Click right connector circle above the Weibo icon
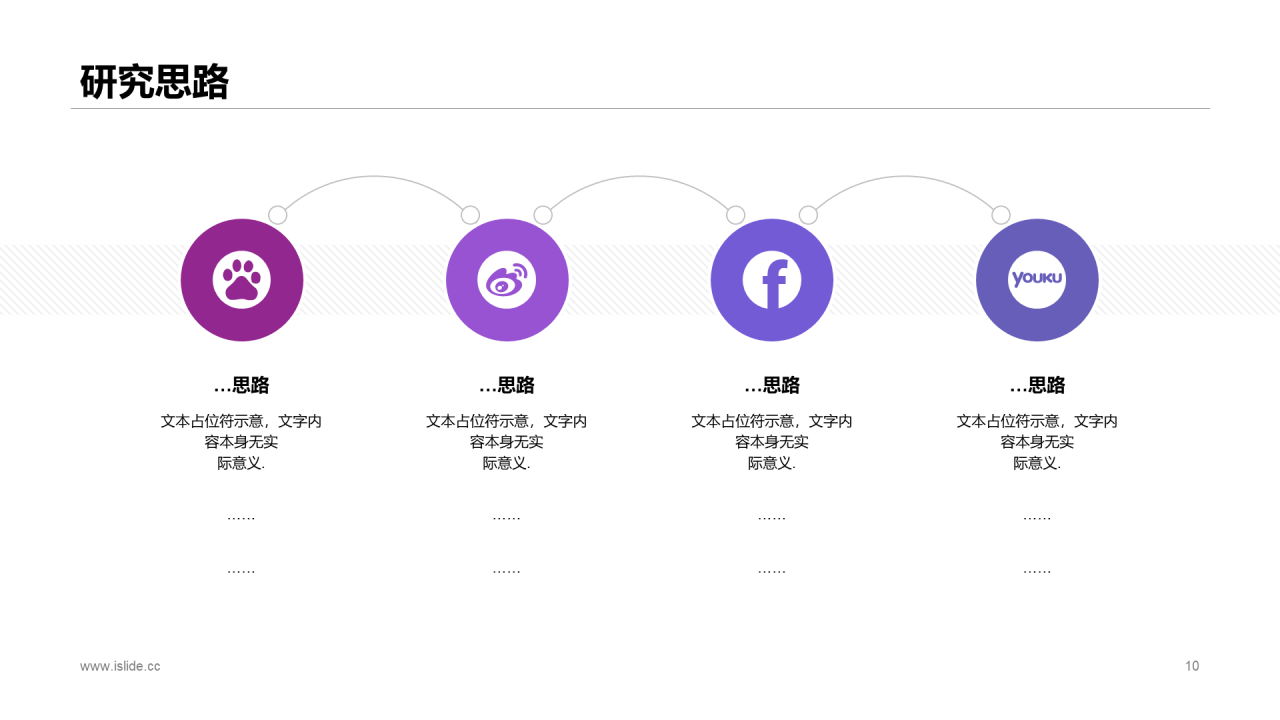This screenshot has width=1280, height=720. (x=543, y=215)
